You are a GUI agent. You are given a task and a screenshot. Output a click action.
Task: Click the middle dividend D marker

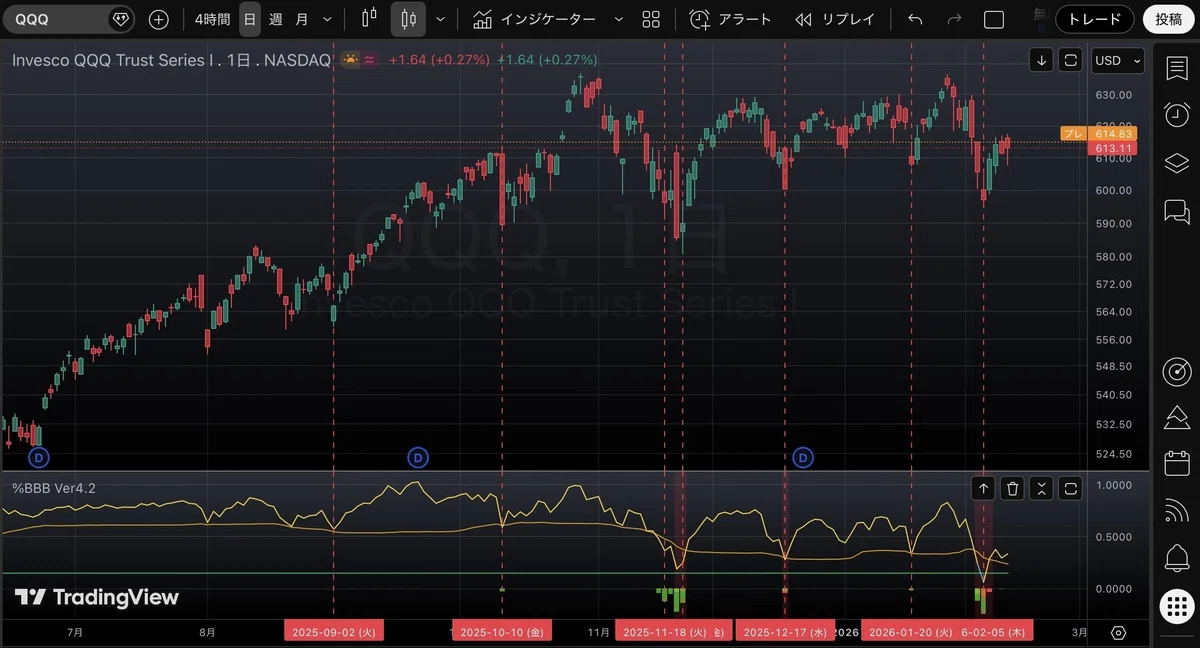(x=418, y=458)
